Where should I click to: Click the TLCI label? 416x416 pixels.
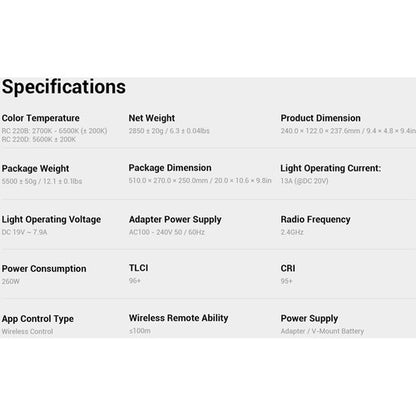[x=139, y=268]
